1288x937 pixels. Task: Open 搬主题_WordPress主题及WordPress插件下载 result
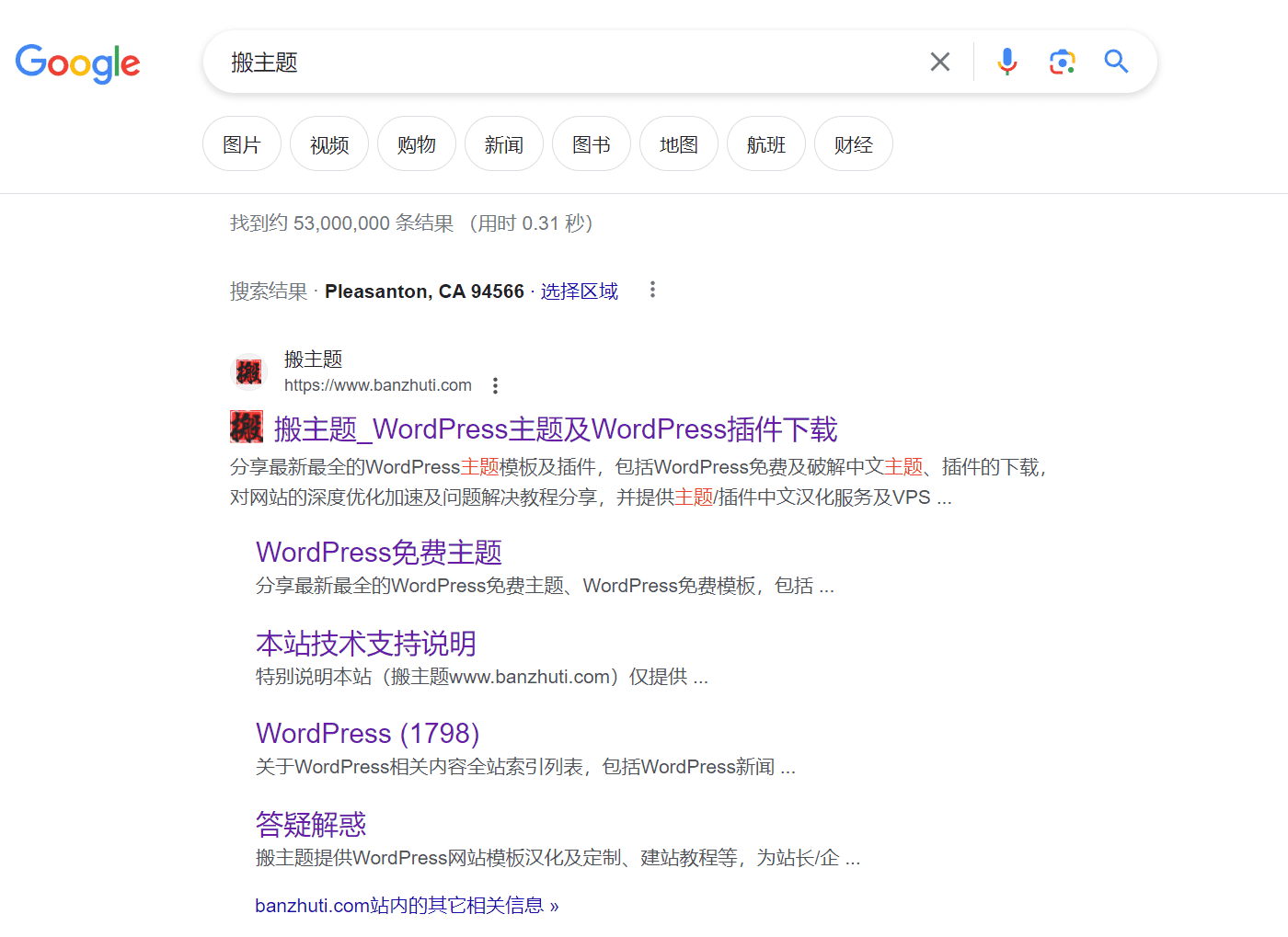(556, 429)
